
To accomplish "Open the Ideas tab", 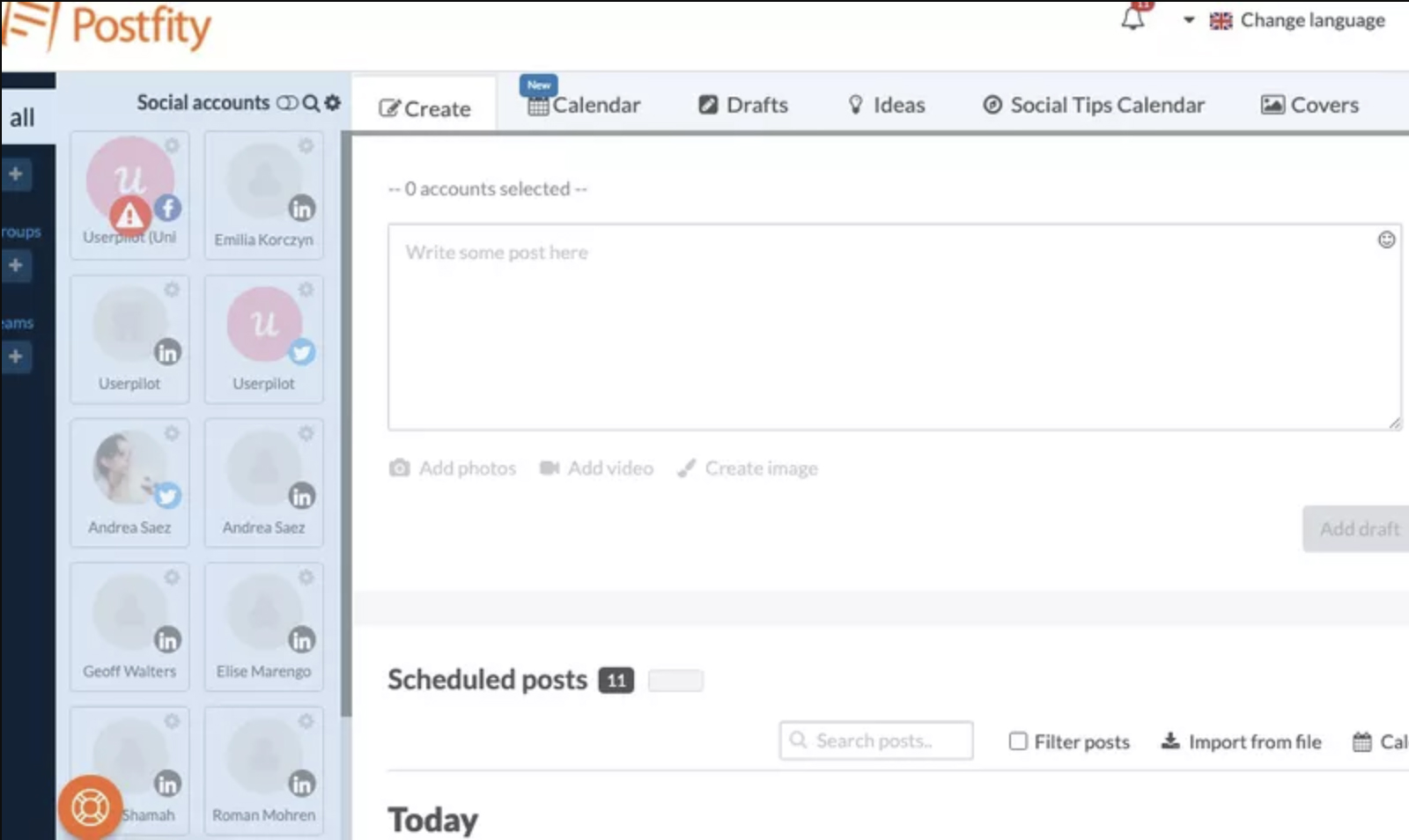I will click(886, 105).
